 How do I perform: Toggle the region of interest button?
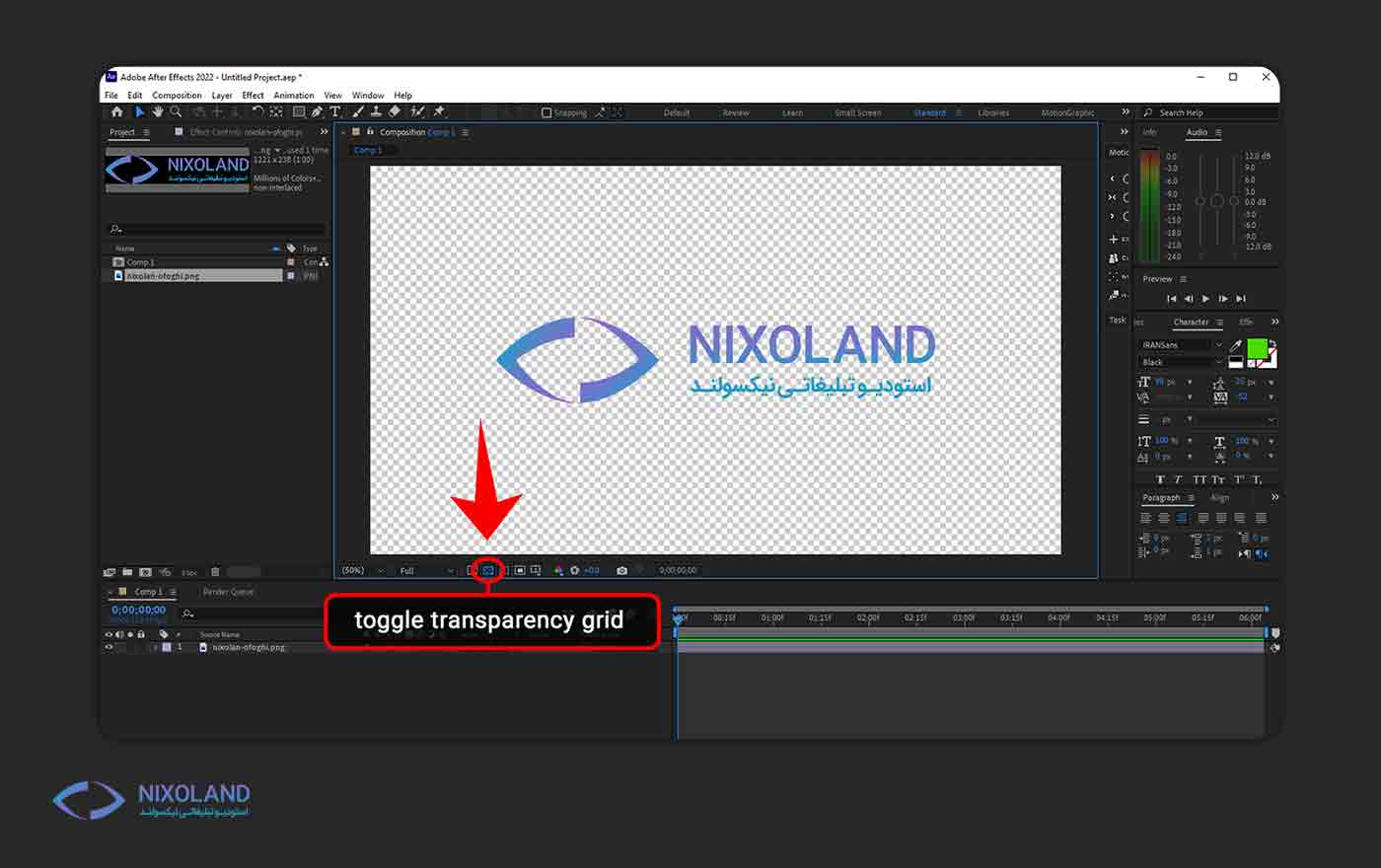[x=520, y=570]
